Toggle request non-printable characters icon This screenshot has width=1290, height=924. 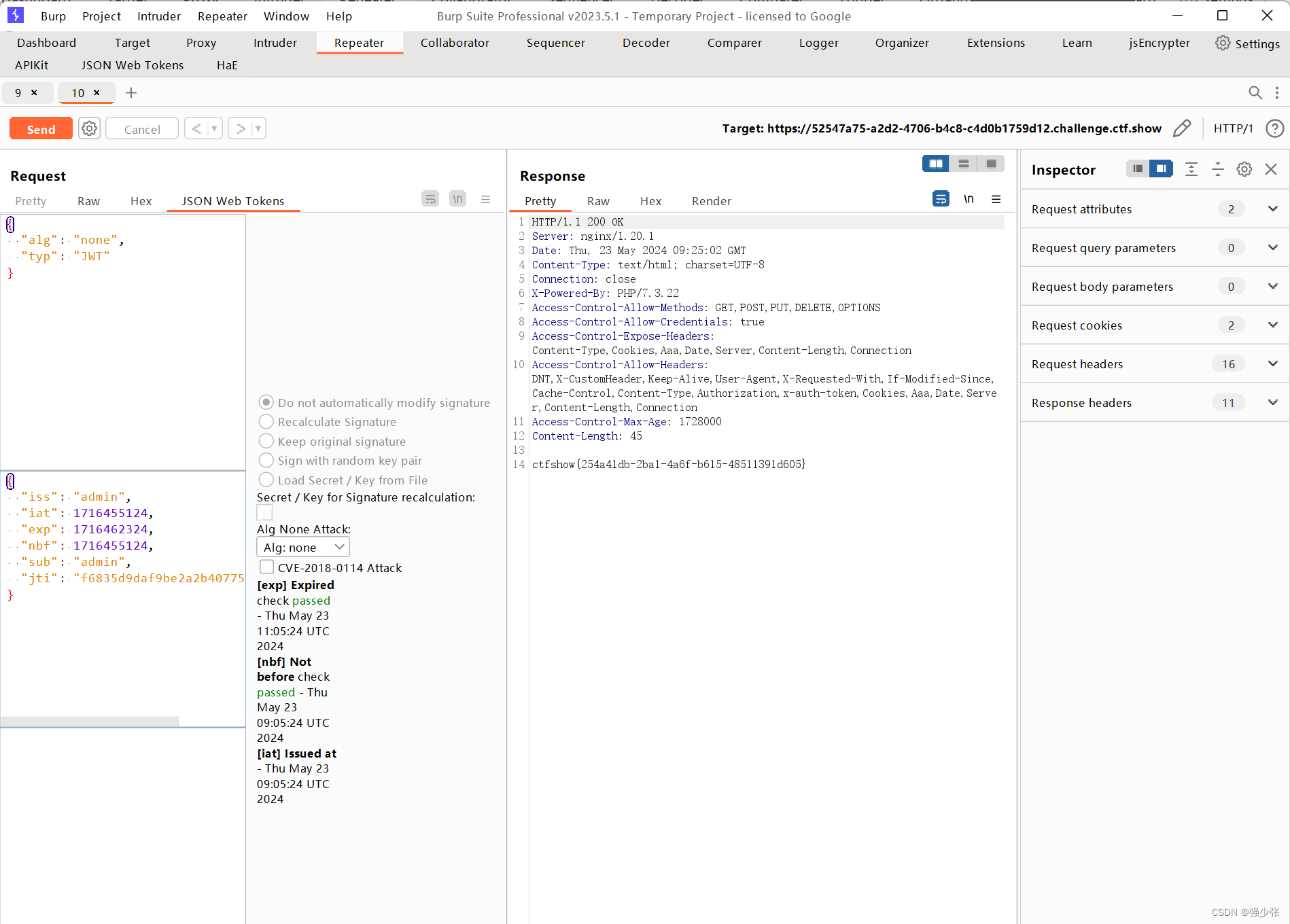(x=457, y=199)
